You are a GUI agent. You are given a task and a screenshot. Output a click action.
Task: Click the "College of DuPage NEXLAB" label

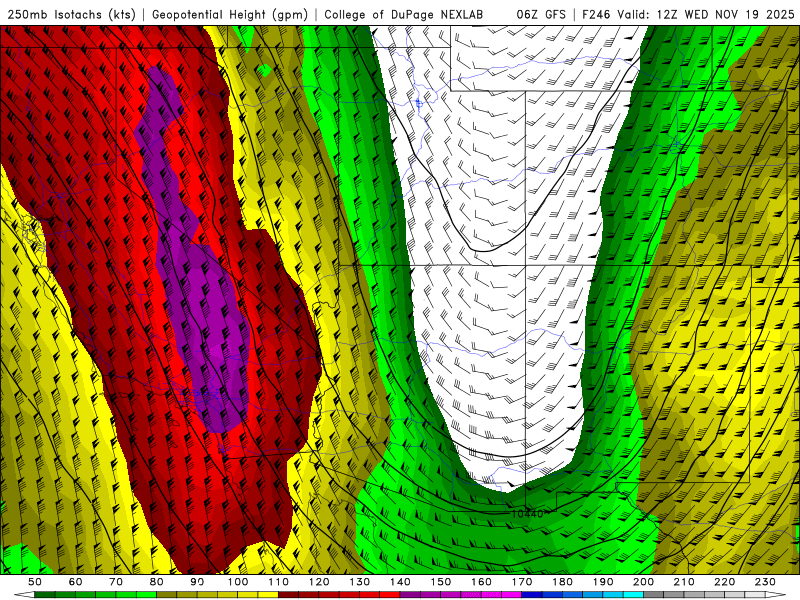[x=403, y=15]
